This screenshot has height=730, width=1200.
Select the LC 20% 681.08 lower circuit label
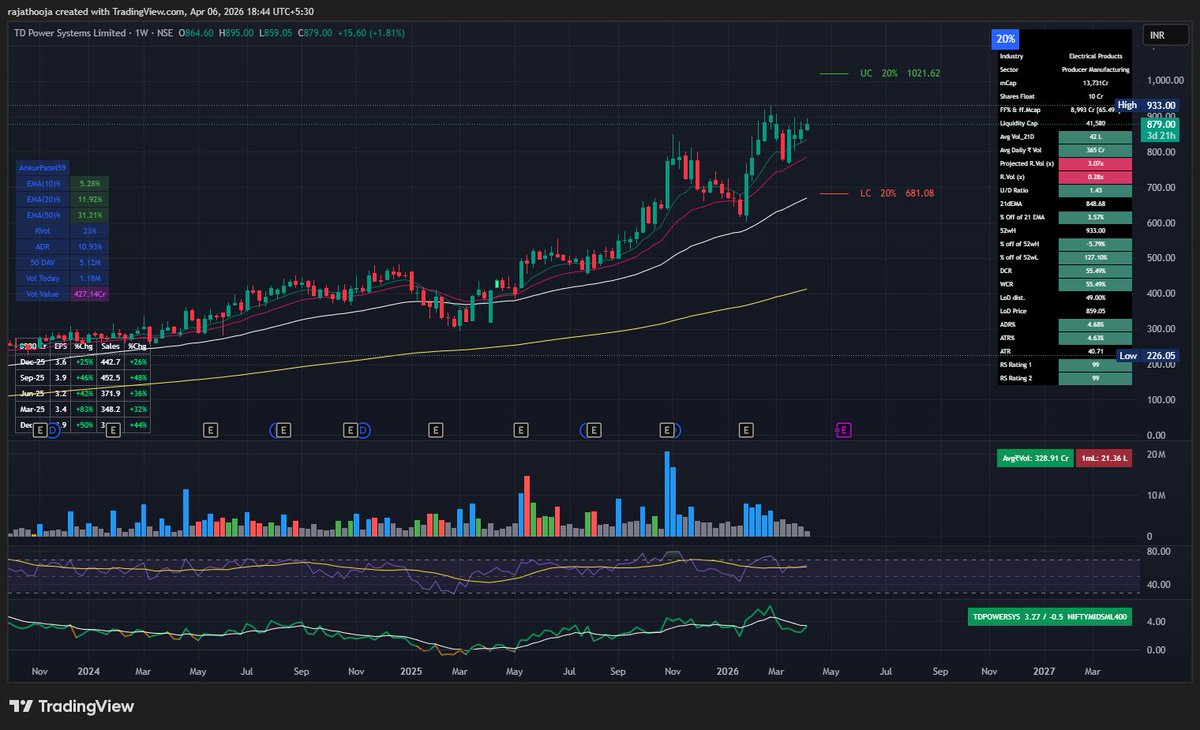896,193
